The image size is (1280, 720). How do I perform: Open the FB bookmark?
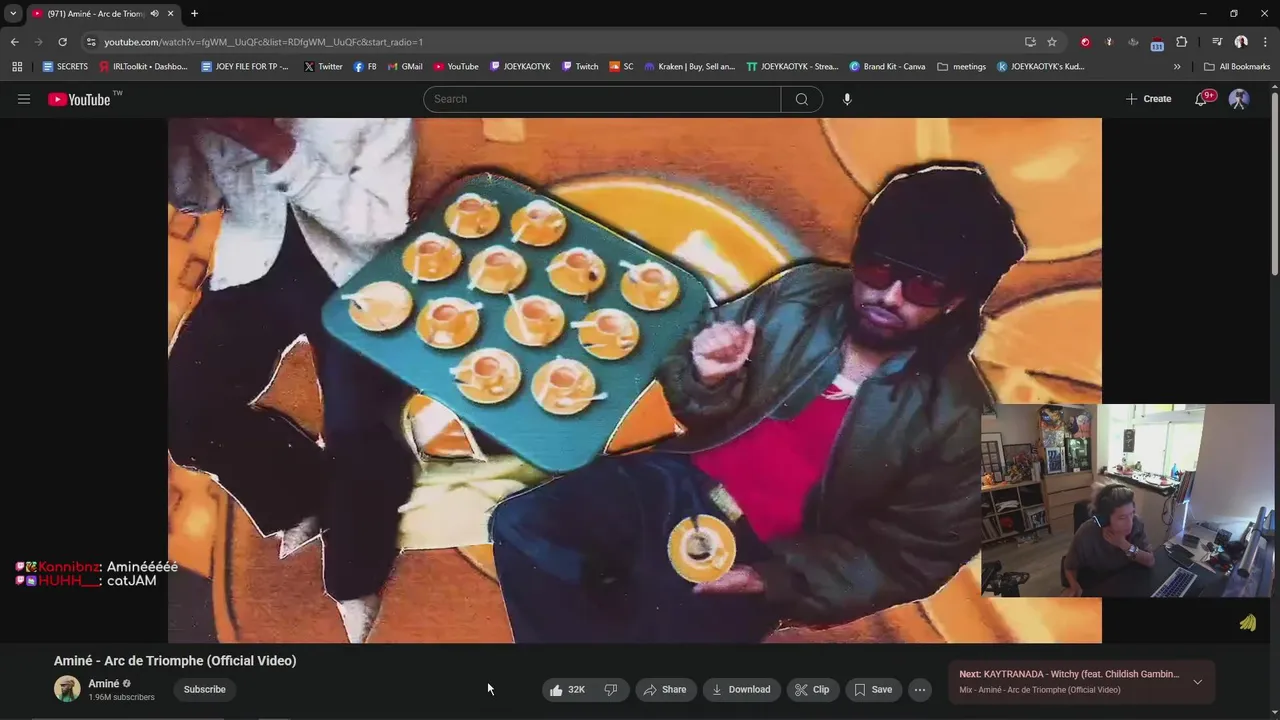coord(365,67)
